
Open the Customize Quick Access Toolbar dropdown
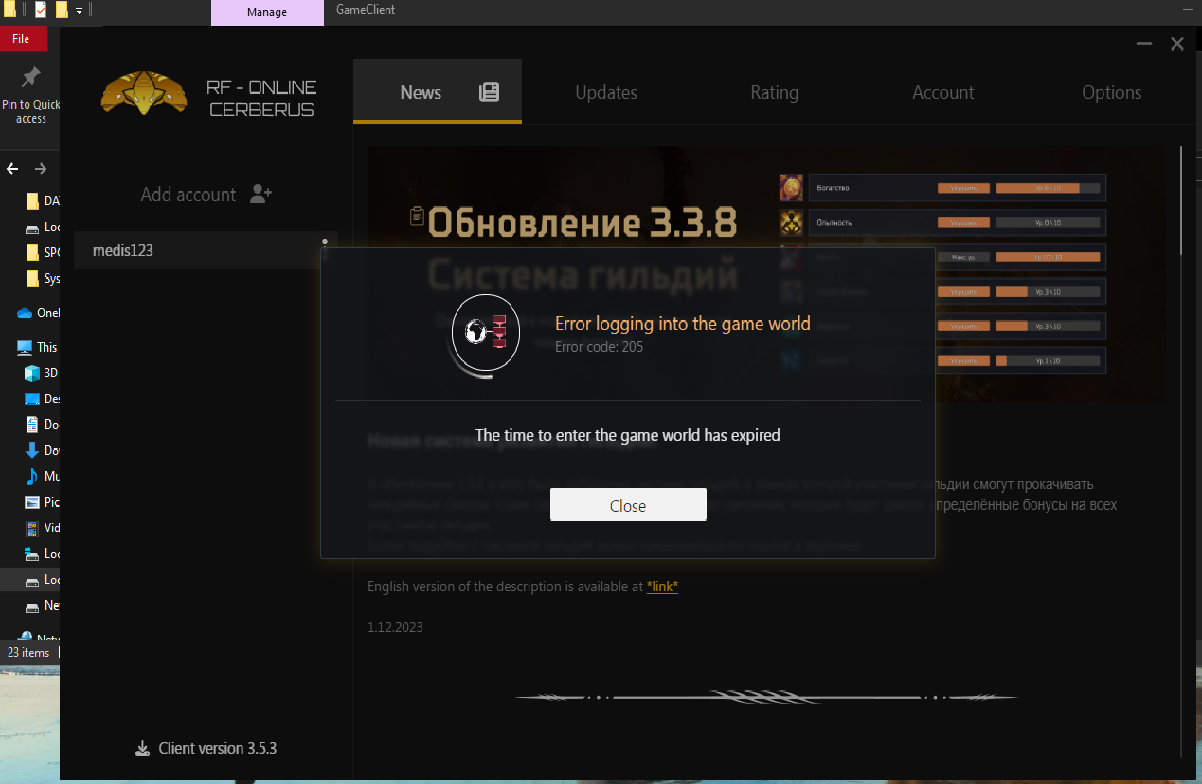[x=79, y=10]
